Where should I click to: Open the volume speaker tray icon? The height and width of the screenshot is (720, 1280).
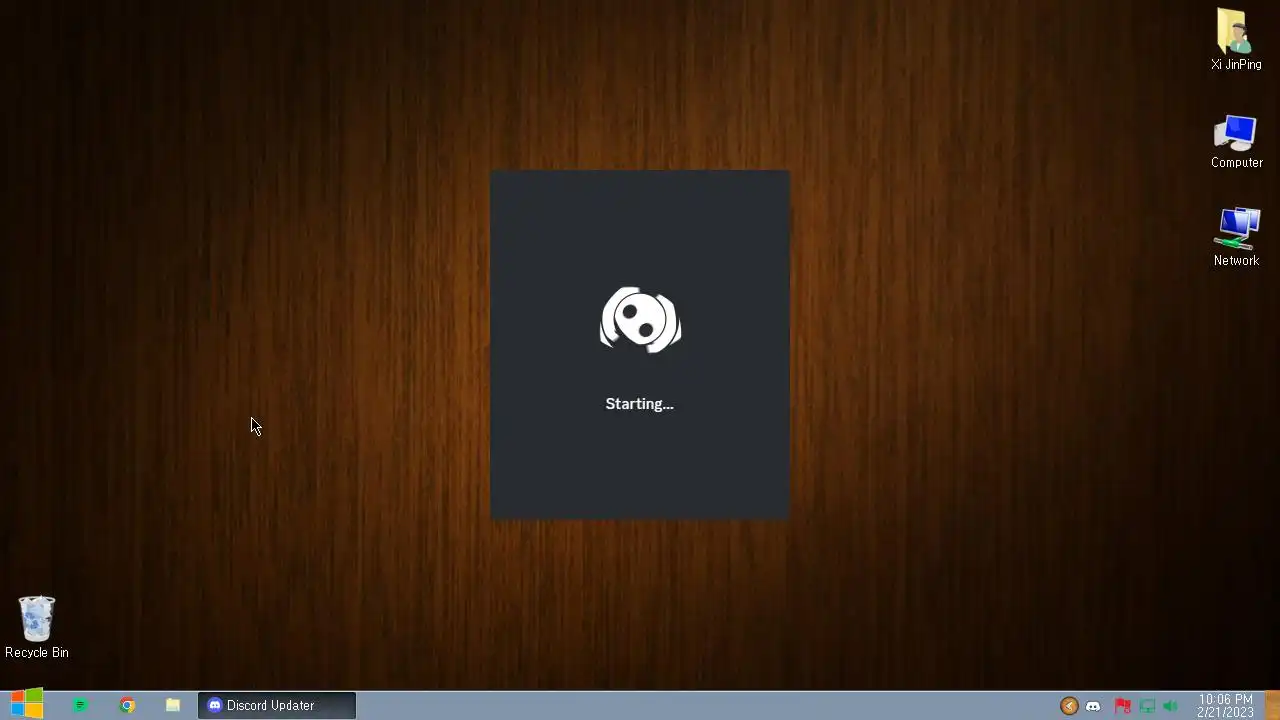[1171, 706]
